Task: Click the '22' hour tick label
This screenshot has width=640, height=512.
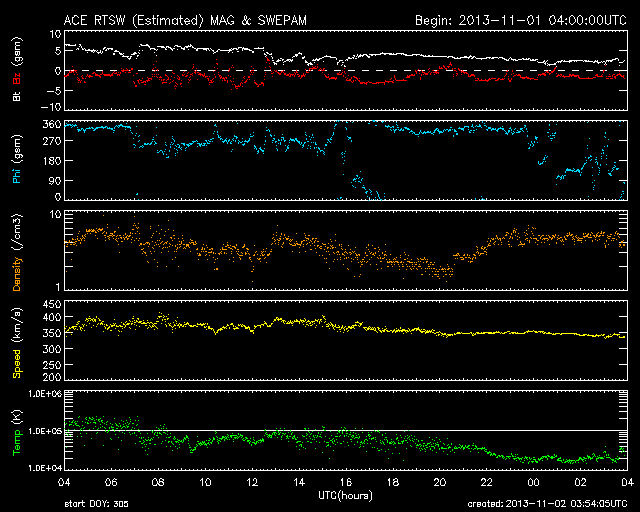Action: coord(487,483)
